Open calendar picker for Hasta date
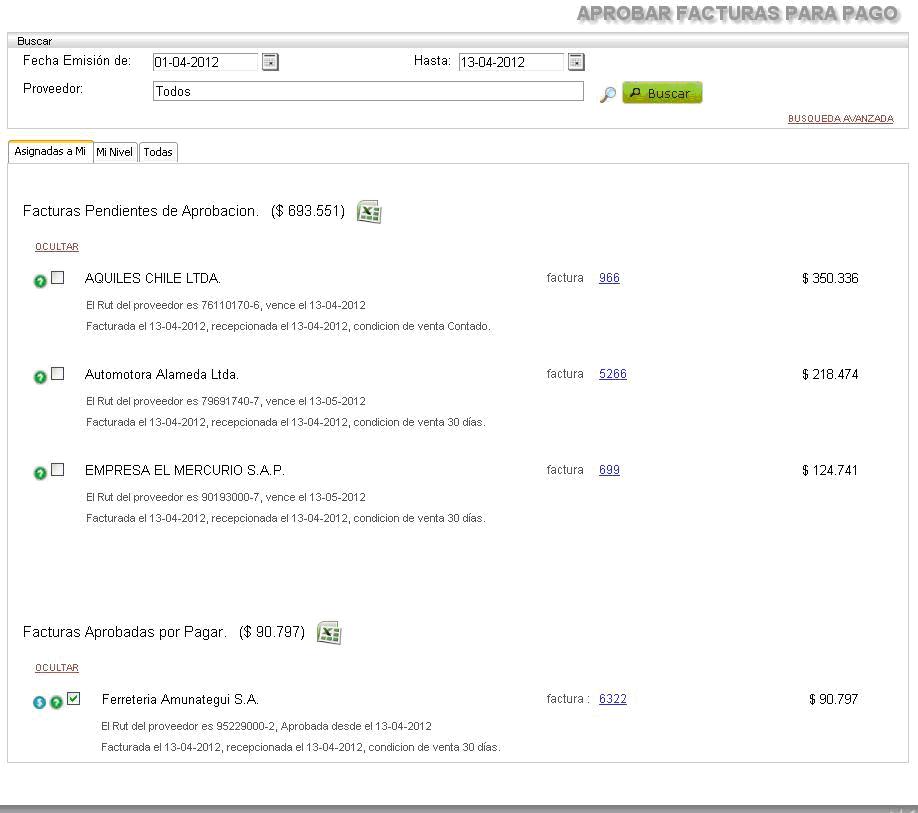Image resolution: width=918 pixels, height=813 pixels. tap(576, 61)
